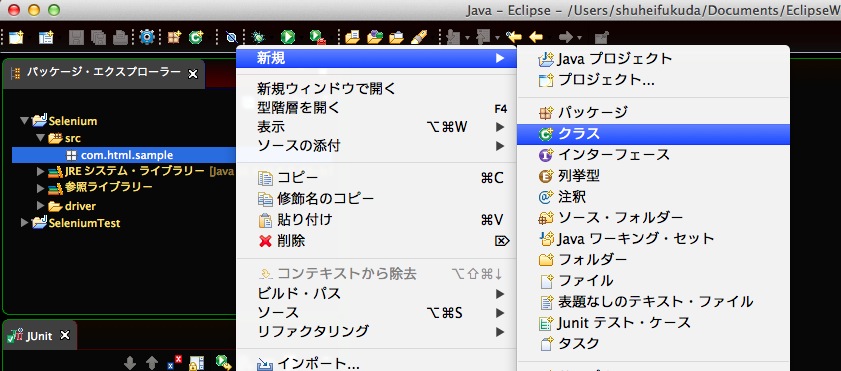
Task: Choose インターフェース in submenu
Action: click(x=653, y=155)
